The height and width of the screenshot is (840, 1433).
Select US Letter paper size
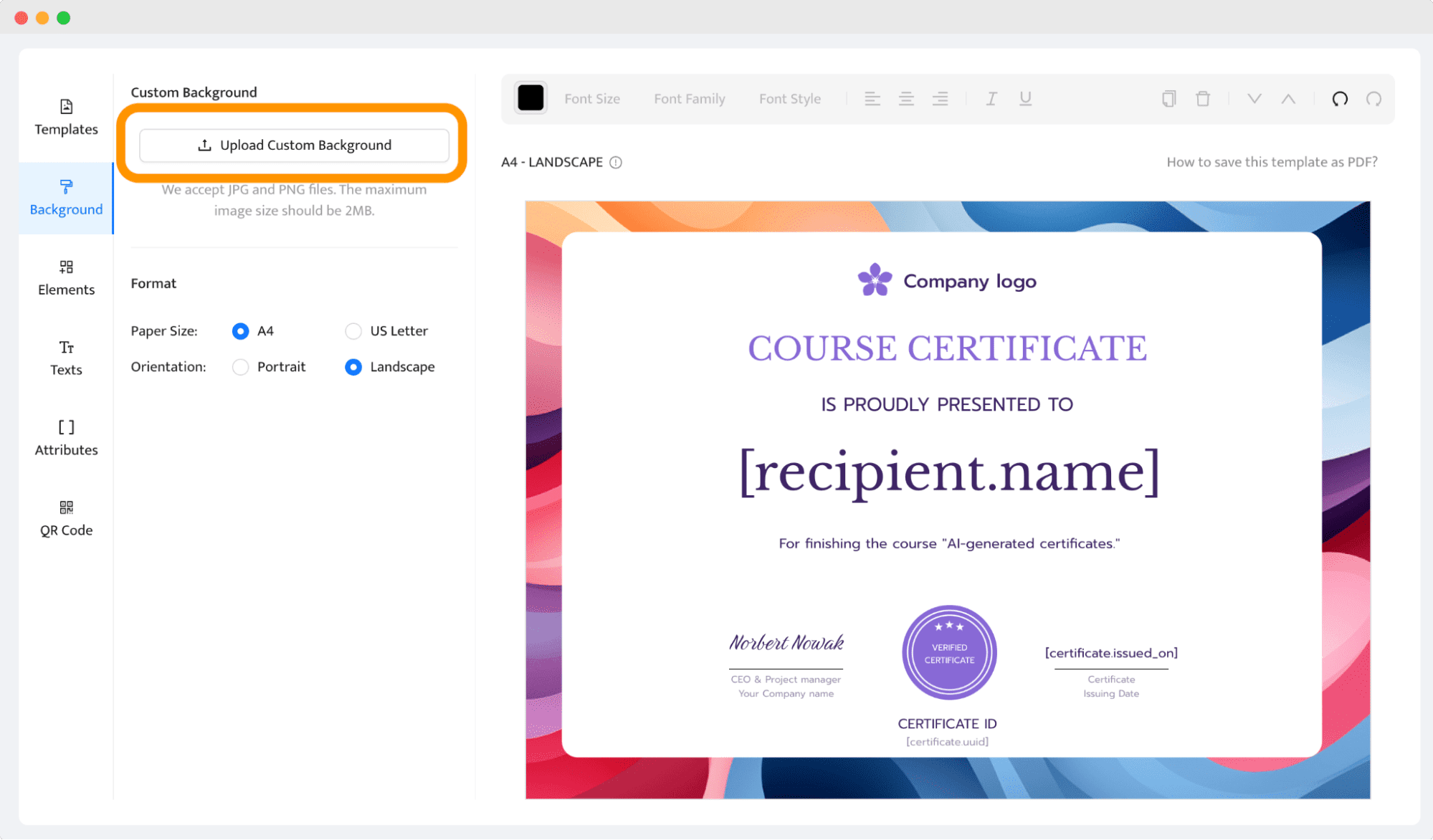pyautogui.click(x=353, y=331)
